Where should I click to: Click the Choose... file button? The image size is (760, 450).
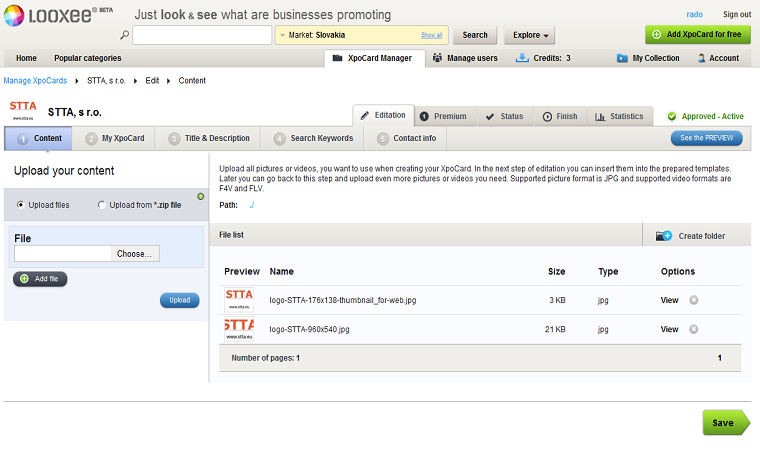point(134,254)
